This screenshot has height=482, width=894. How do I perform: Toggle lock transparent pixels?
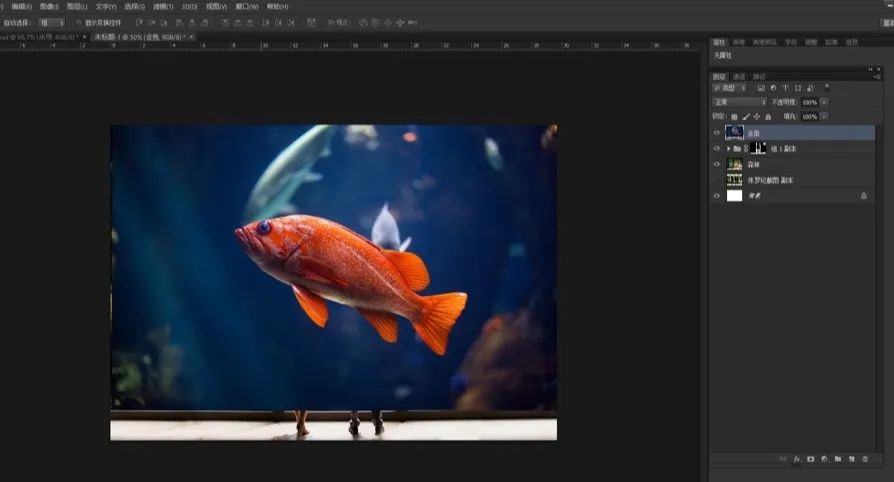(734, 117)
